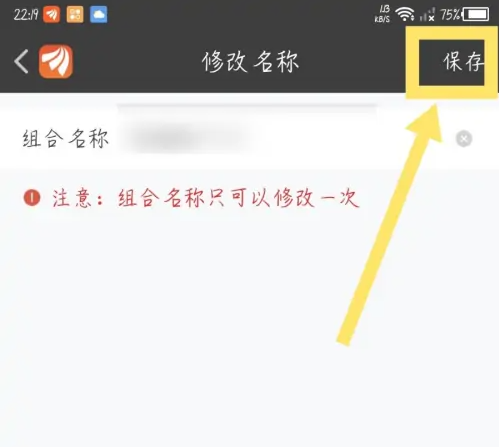499x447 pixels.
Task: Click the cellular signal icon
Action: pyautogui.click(x=427, y=15)
